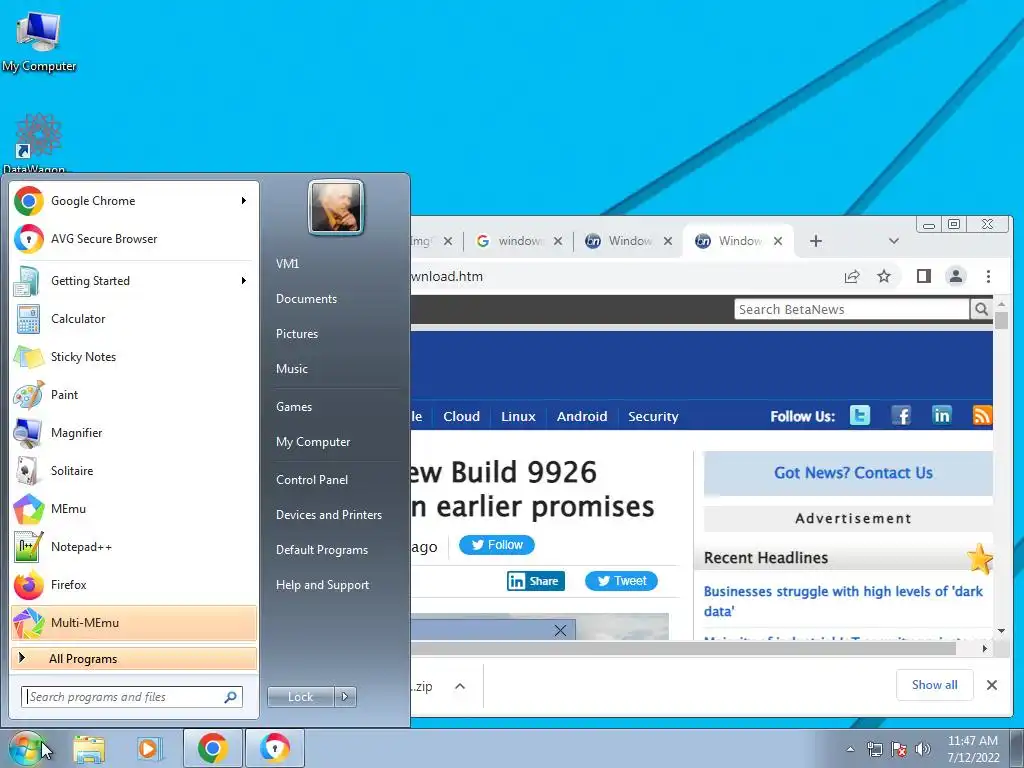Image resolution: width=1024 pixels, height=768 pixels.
Task: Open Pictures from Start menu
Action: point(296,334)
